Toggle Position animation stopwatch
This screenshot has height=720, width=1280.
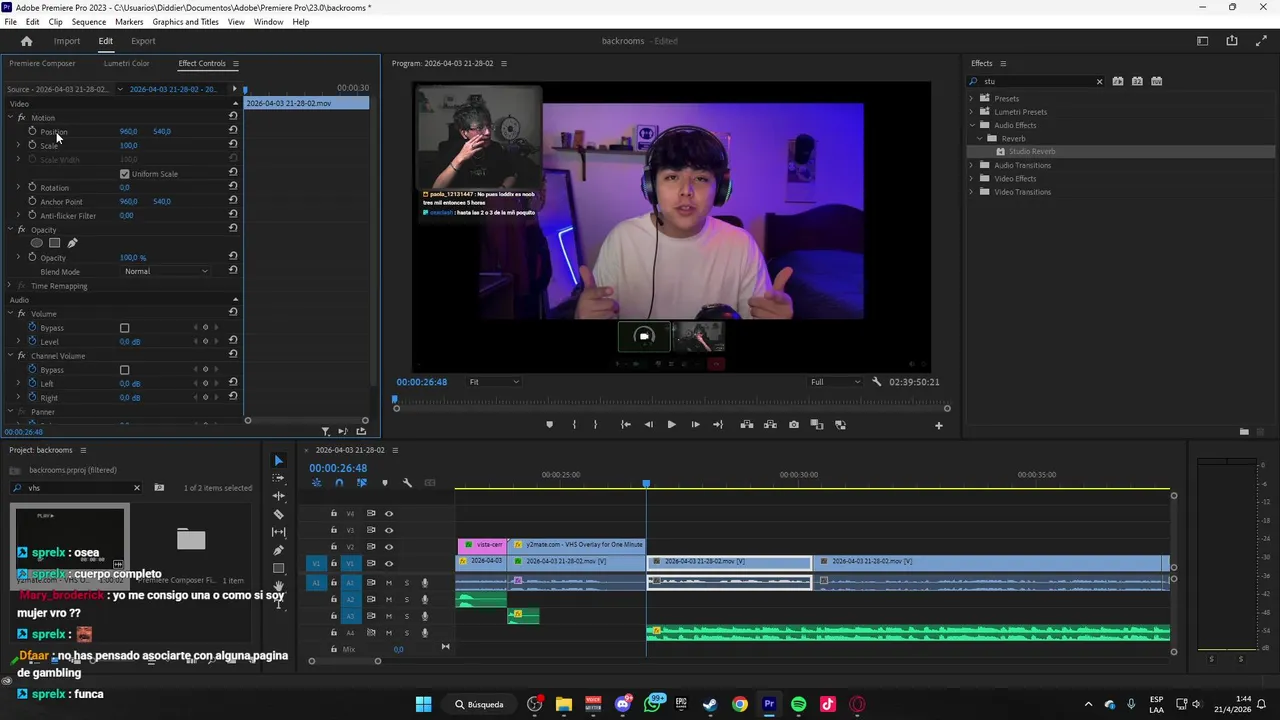(x=32, y=131)
